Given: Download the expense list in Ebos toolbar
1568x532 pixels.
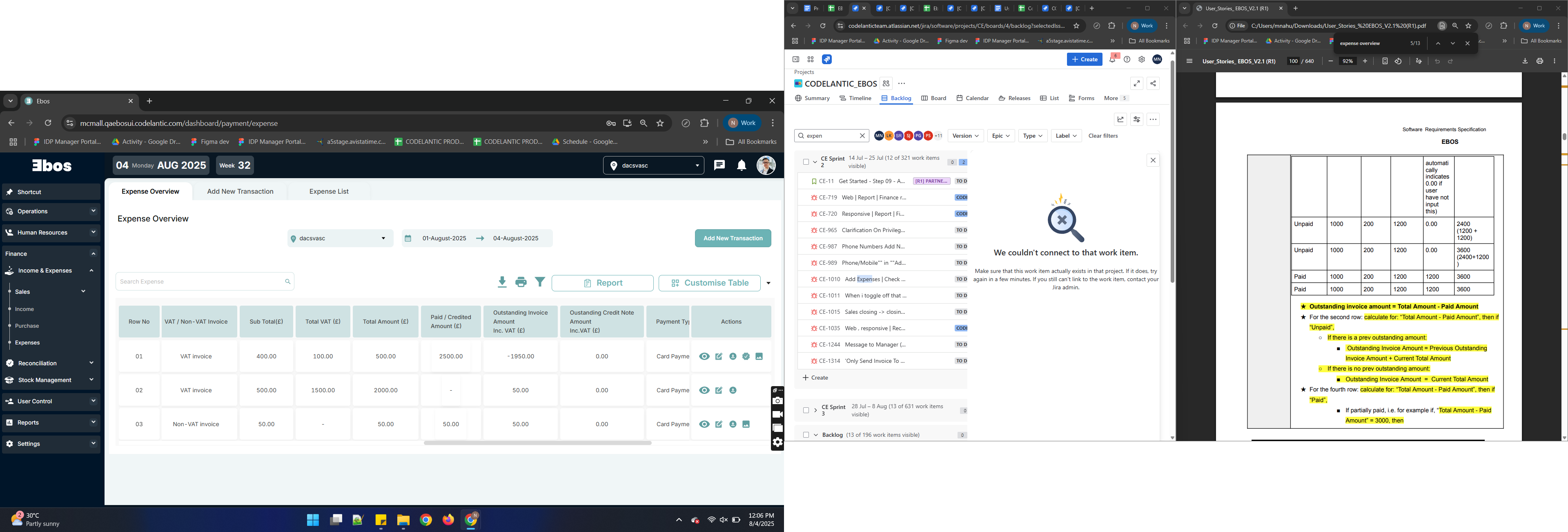Looking at the screenshot, I should pyautogui.click(x=501, y=282).
